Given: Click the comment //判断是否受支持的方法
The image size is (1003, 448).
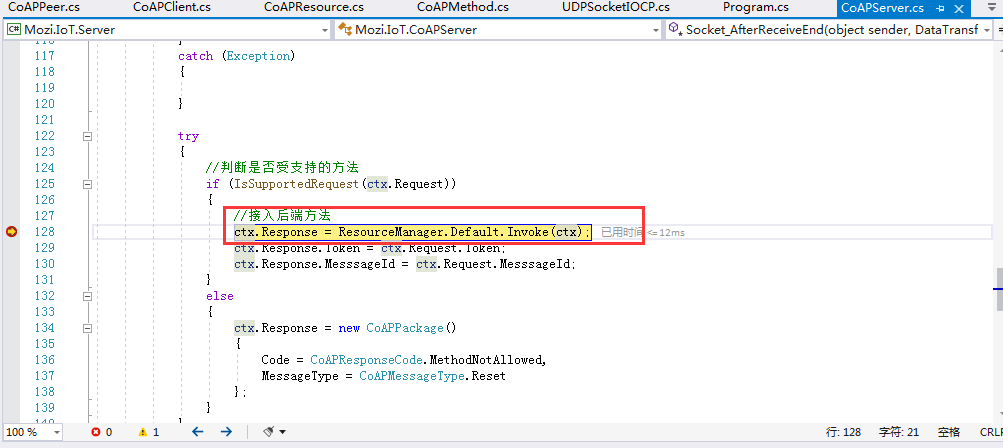Looking at the screenshot, I should point(281,168).
